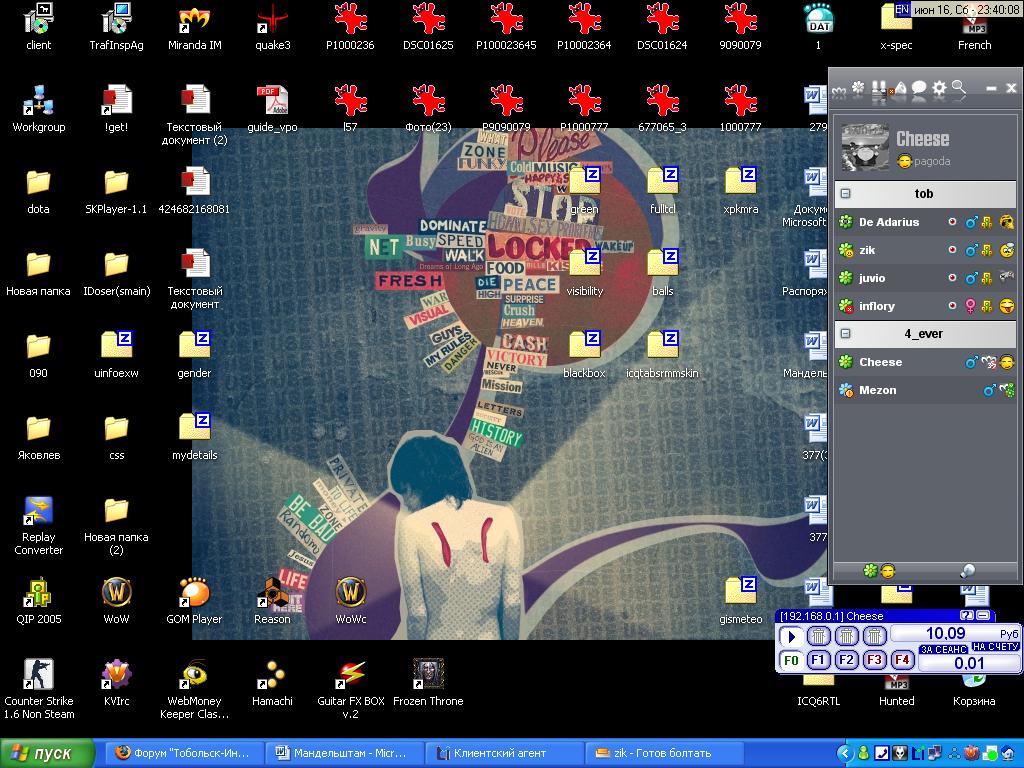Click the bulb magnifier icon in Miranda bottom bar
Screen dimensions: 1024x768
pyautogui.click(x=967, y=571)
